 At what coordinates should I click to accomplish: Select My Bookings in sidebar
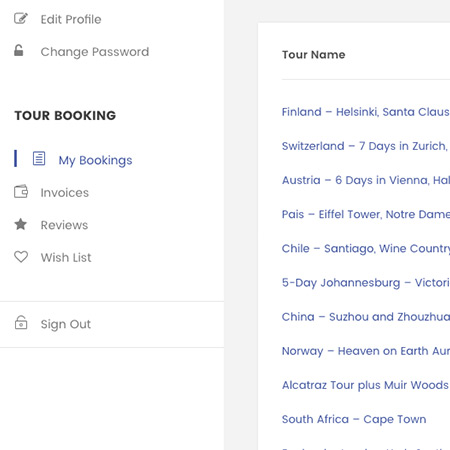click(95, 160)
